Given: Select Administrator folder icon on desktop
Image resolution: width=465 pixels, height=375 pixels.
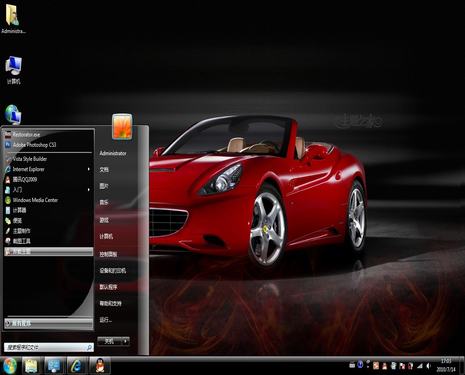Looking at the screenshot, I should [13, 19].
